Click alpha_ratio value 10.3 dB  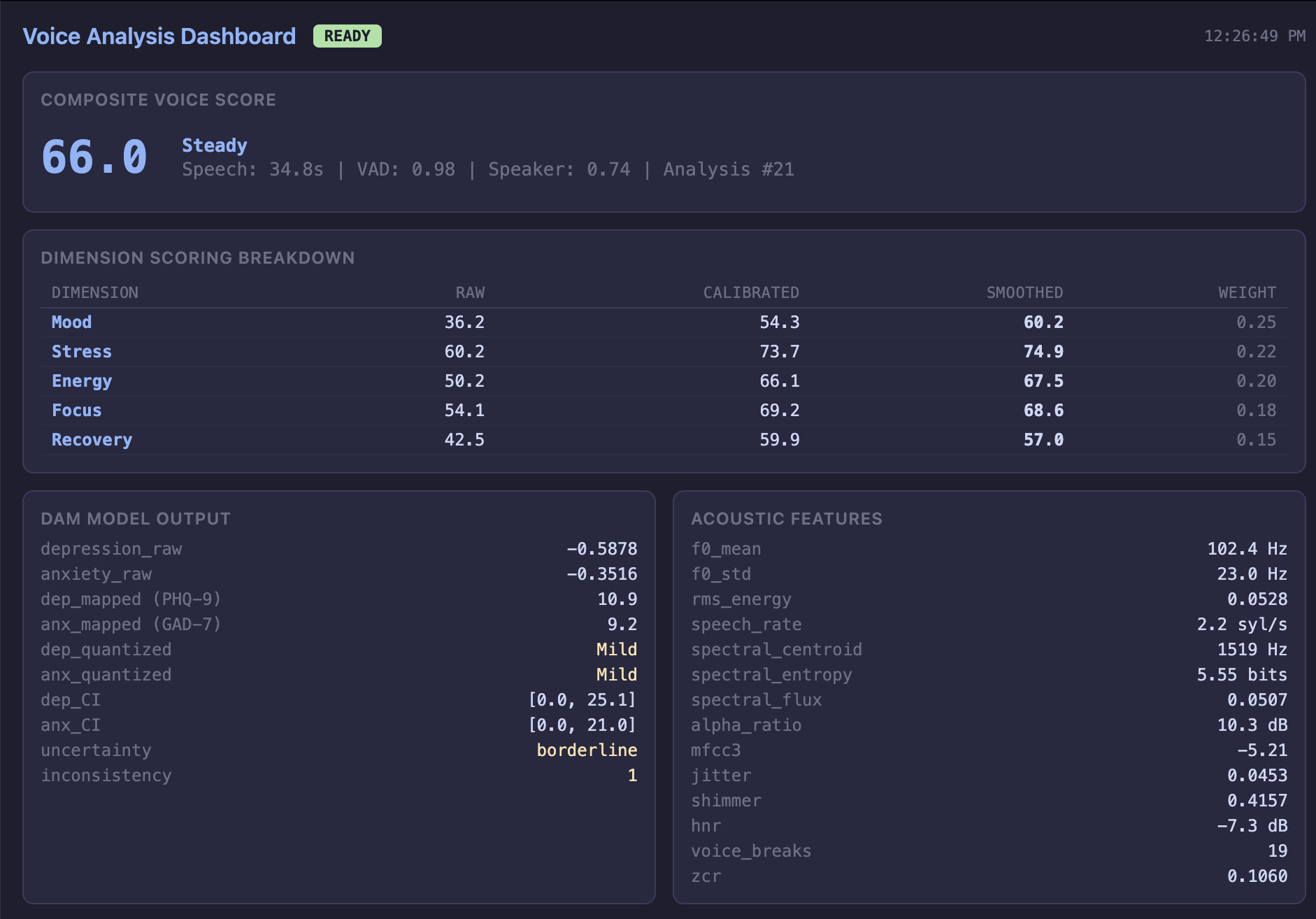point(1252,725)
